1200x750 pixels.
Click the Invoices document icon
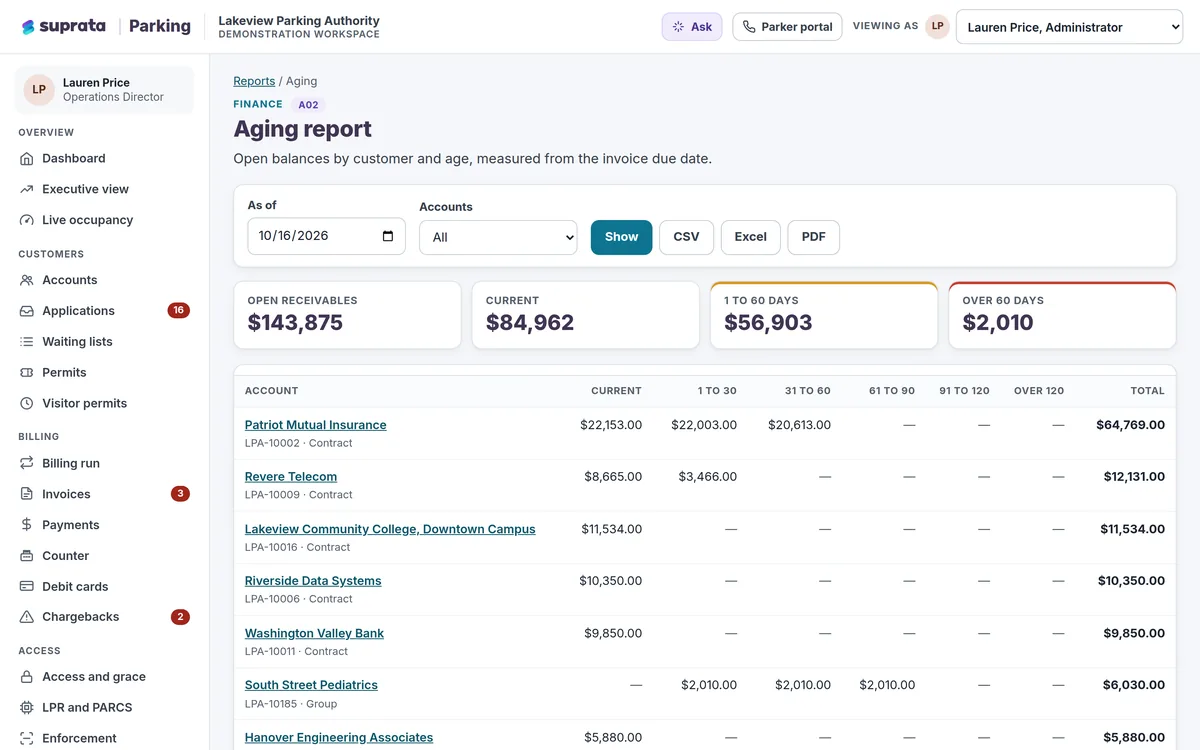pyautogui.click(x=27, y=494)
